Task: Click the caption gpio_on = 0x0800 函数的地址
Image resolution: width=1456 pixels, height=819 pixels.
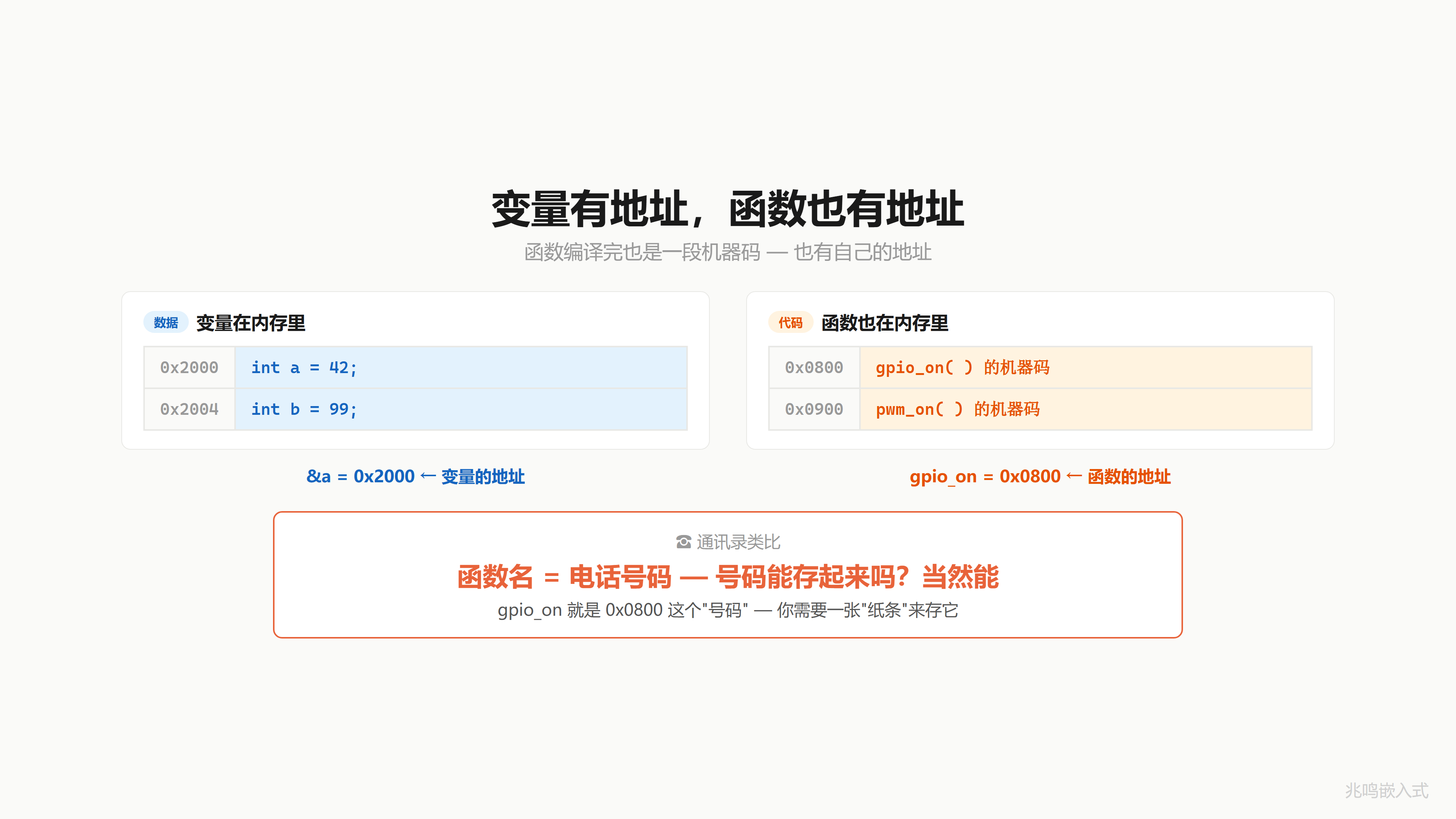Action: coord(1040,477)
